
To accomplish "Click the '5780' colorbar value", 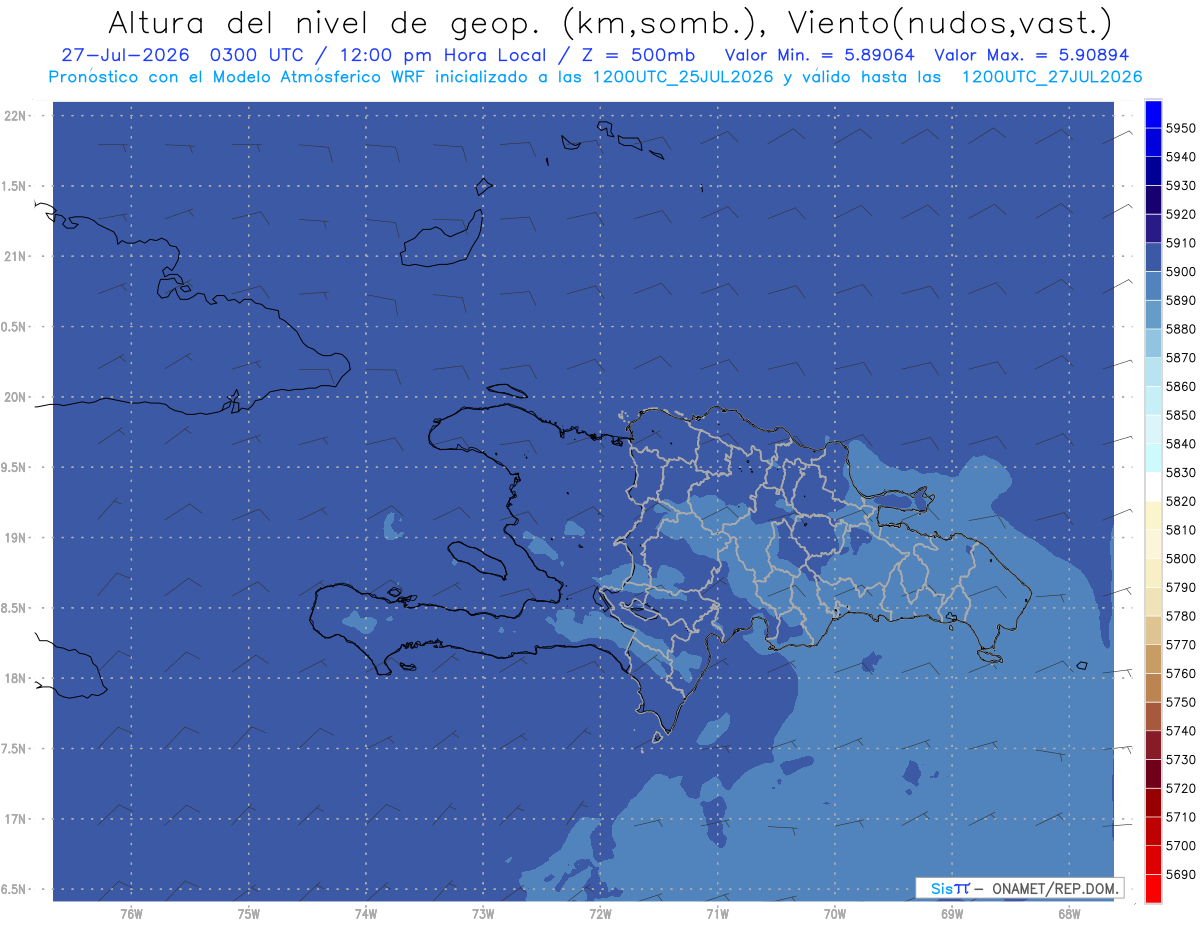I will click(1181, 616).
